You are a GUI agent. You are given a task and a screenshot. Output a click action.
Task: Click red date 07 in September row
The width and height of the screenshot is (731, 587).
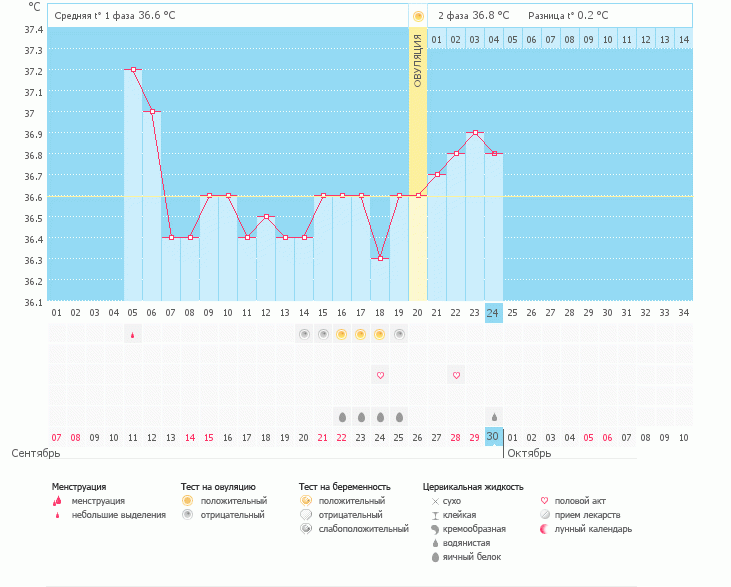56,438
